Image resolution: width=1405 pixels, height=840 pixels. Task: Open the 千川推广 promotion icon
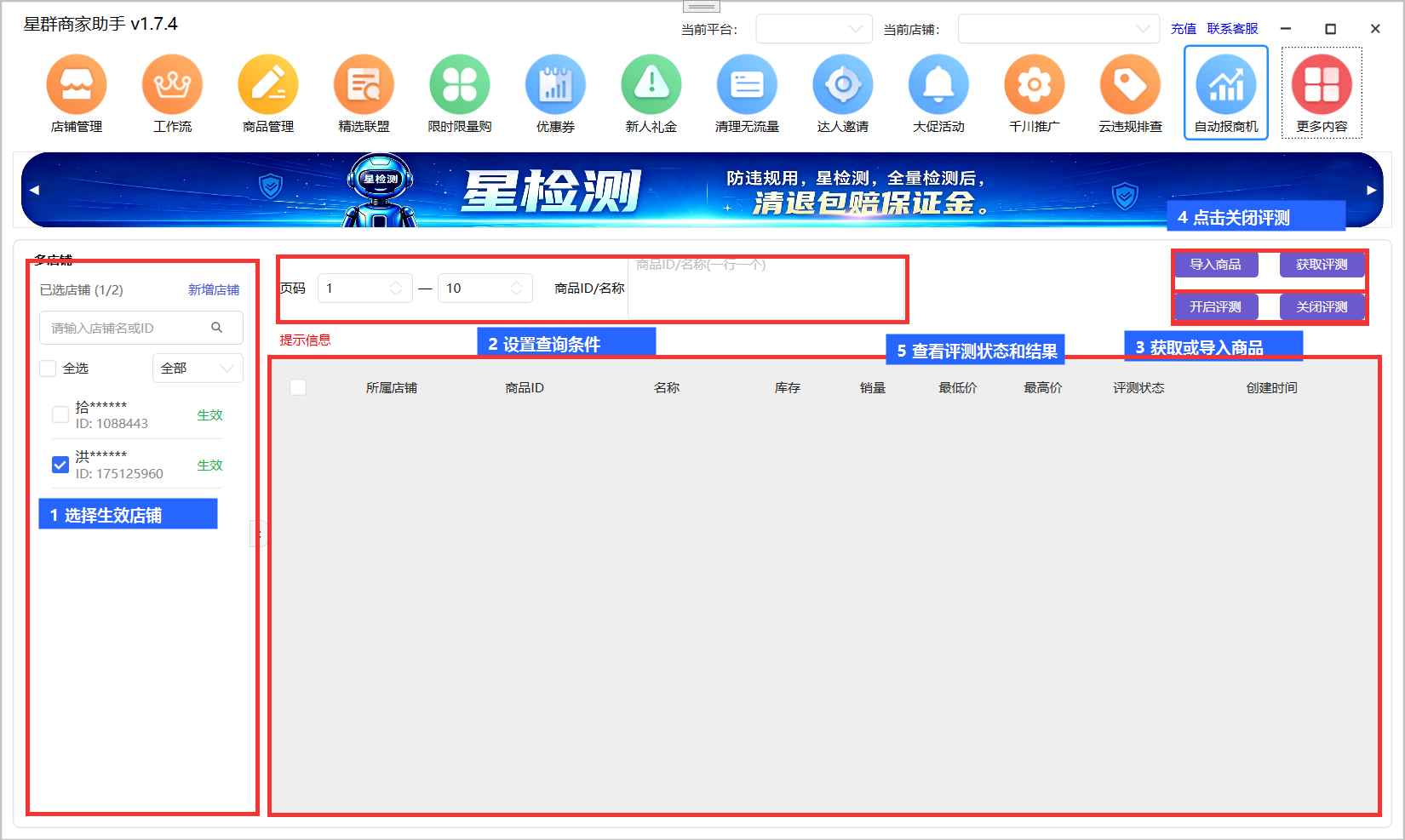(x=1035, y=84)
